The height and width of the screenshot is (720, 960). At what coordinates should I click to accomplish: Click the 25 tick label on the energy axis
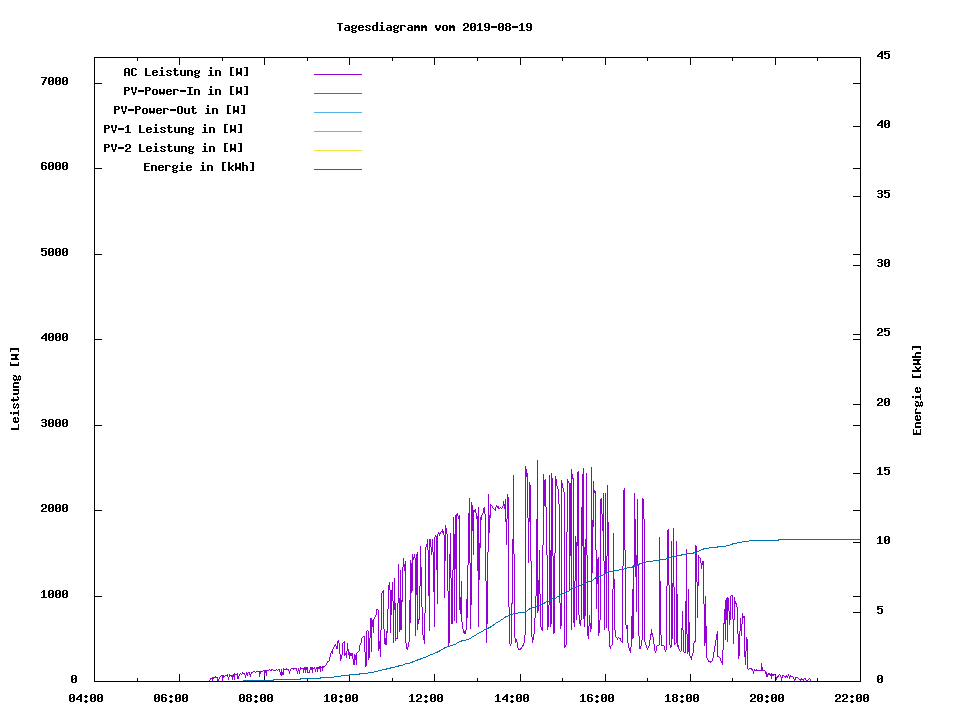(883, 333)
